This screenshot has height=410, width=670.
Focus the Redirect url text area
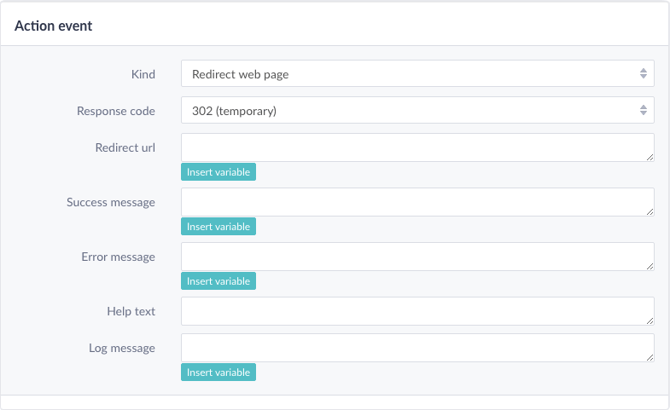[417, 147]
